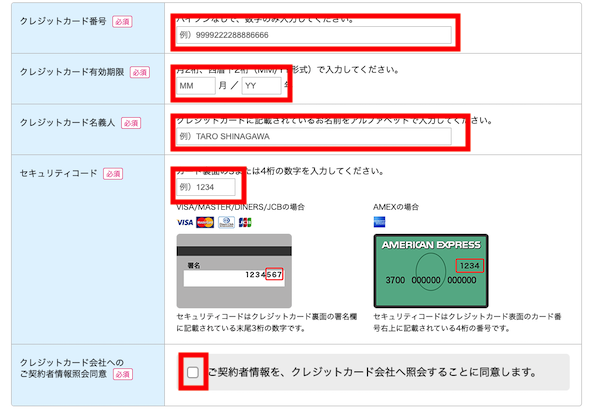The height and width of the screenshot is (415, 600).
Task: Click the small American Express logo icon
Action: pos(380,222)
